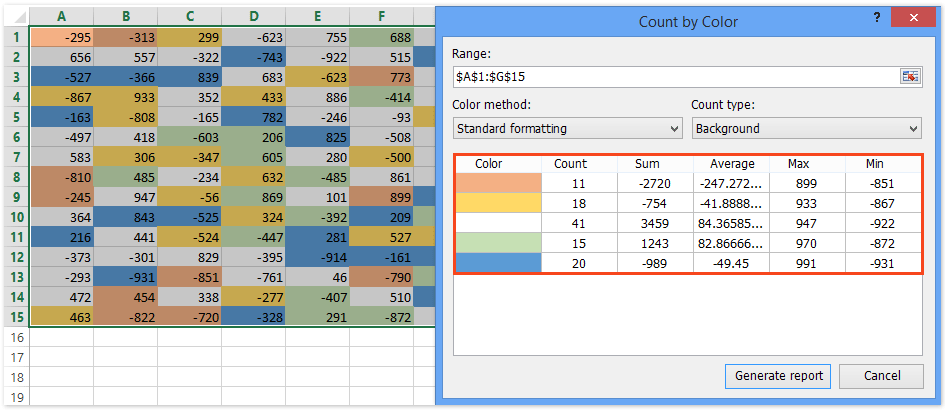Select the light green color swatch
Viewport: 945px width, 410px height.
point(498,242)
